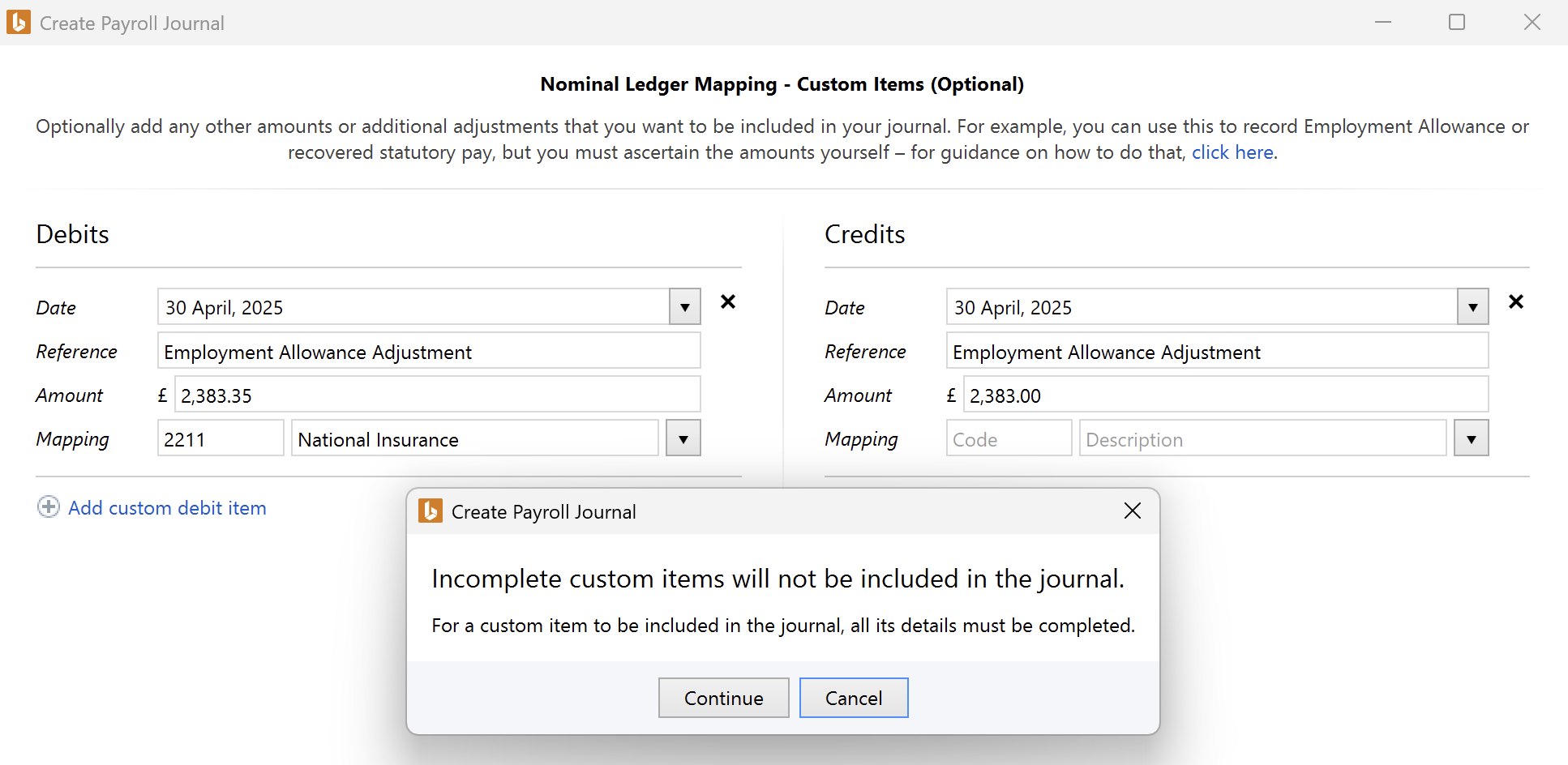This screenshot has width=1568, height=765.
Task: Click the plus icon for adding debit item
Action: [x=49, y=507]
